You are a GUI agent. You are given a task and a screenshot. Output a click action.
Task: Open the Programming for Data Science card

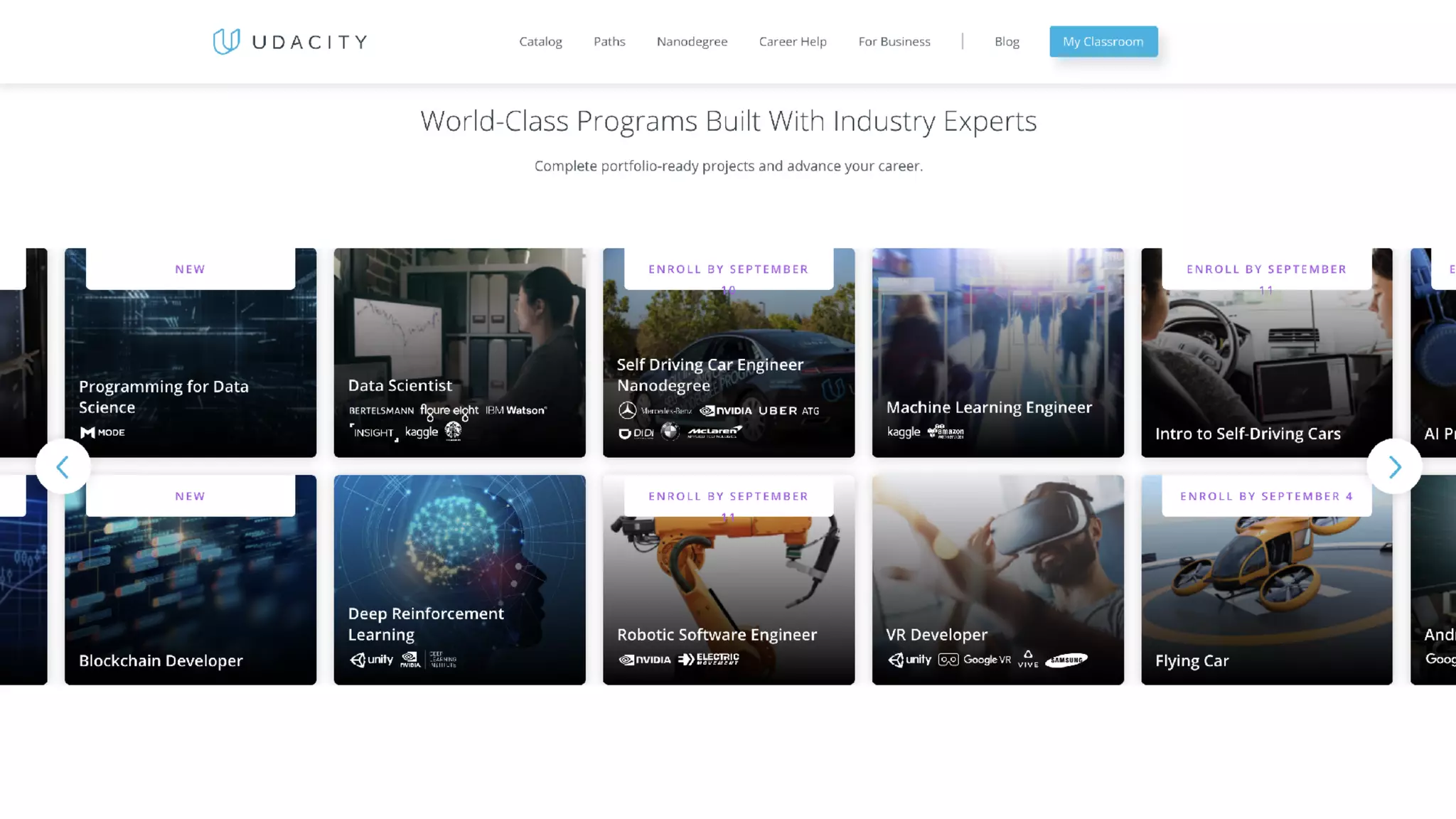(x=191, y=353)
